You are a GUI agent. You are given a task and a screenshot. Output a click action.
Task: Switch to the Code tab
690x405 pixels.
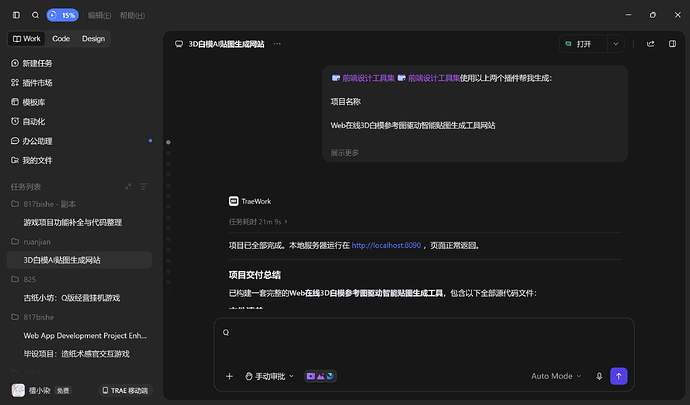[x=61, y=39]
